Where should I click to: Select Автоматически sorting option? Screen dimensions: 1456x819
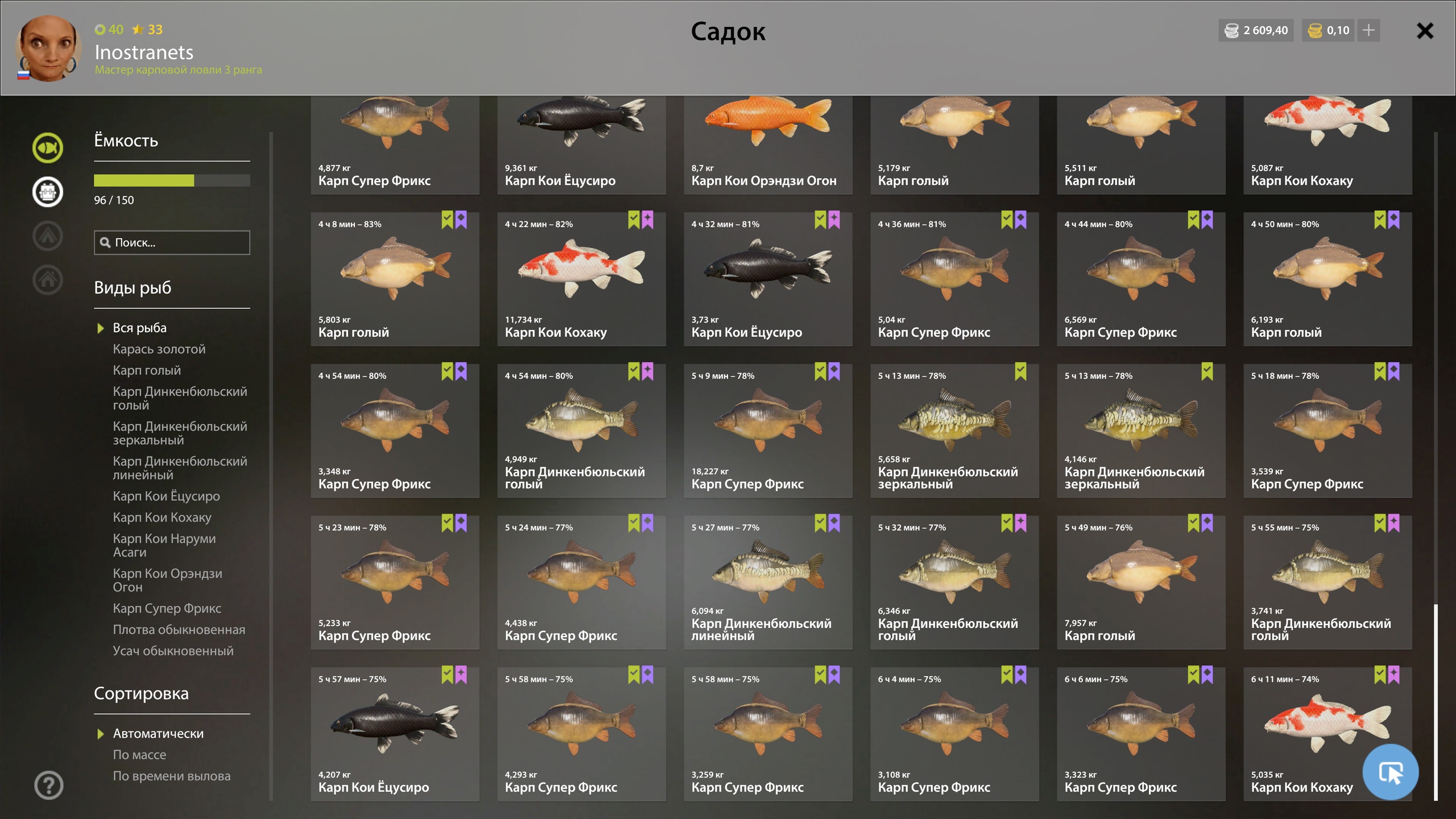click(158, 733)
